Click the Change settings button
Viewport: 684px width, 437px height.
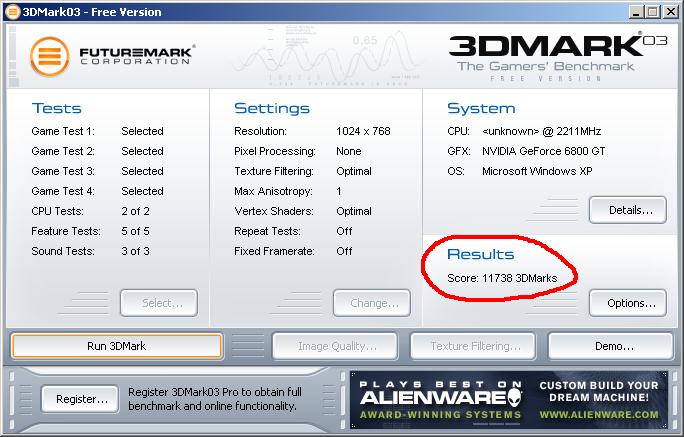pyautogui.click(x=374, y=302)
